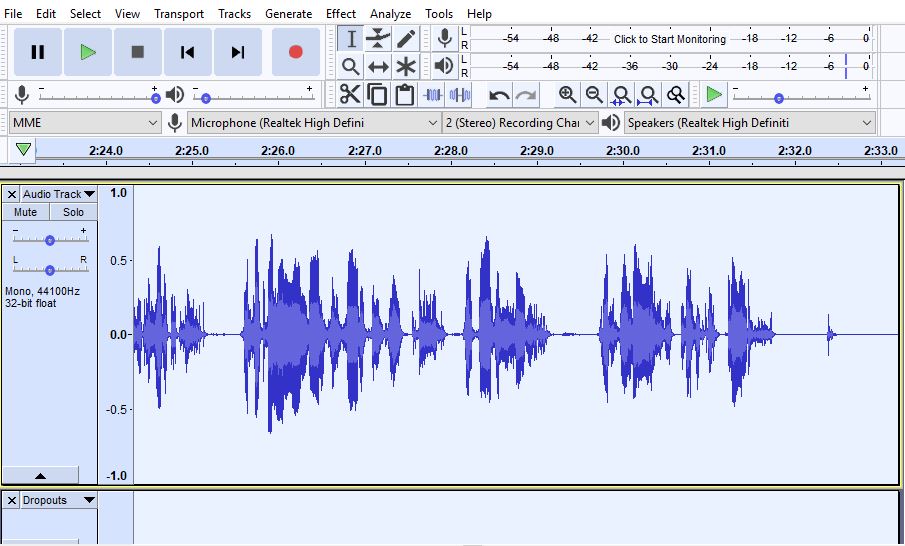905x546 pixels.
Task: Start recording with the red Record button
Action: click(x=296, y=52)
